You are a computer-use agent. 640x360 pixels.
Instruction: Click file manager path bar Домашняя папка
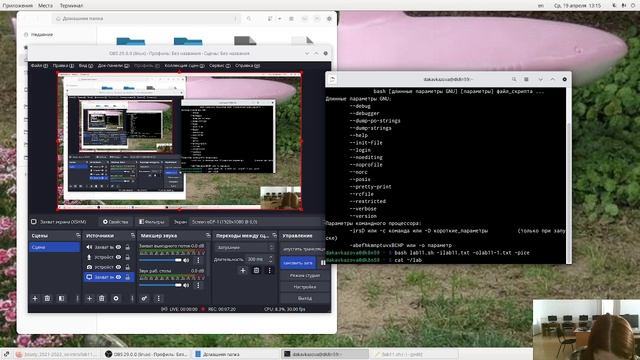tap(146, 19)
